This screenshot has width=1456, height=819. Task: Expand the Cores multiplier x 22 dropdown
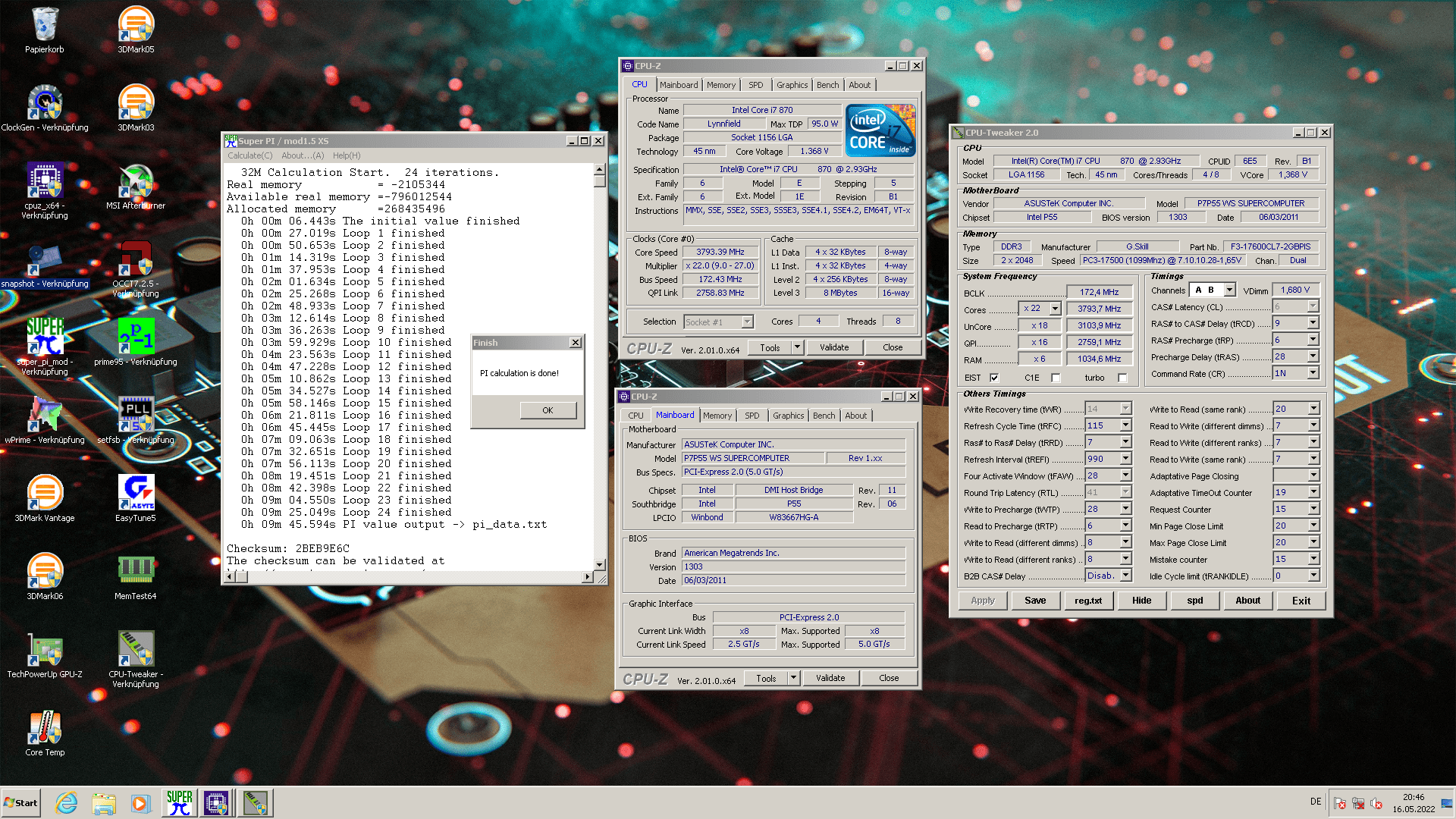click(1055, 309)
